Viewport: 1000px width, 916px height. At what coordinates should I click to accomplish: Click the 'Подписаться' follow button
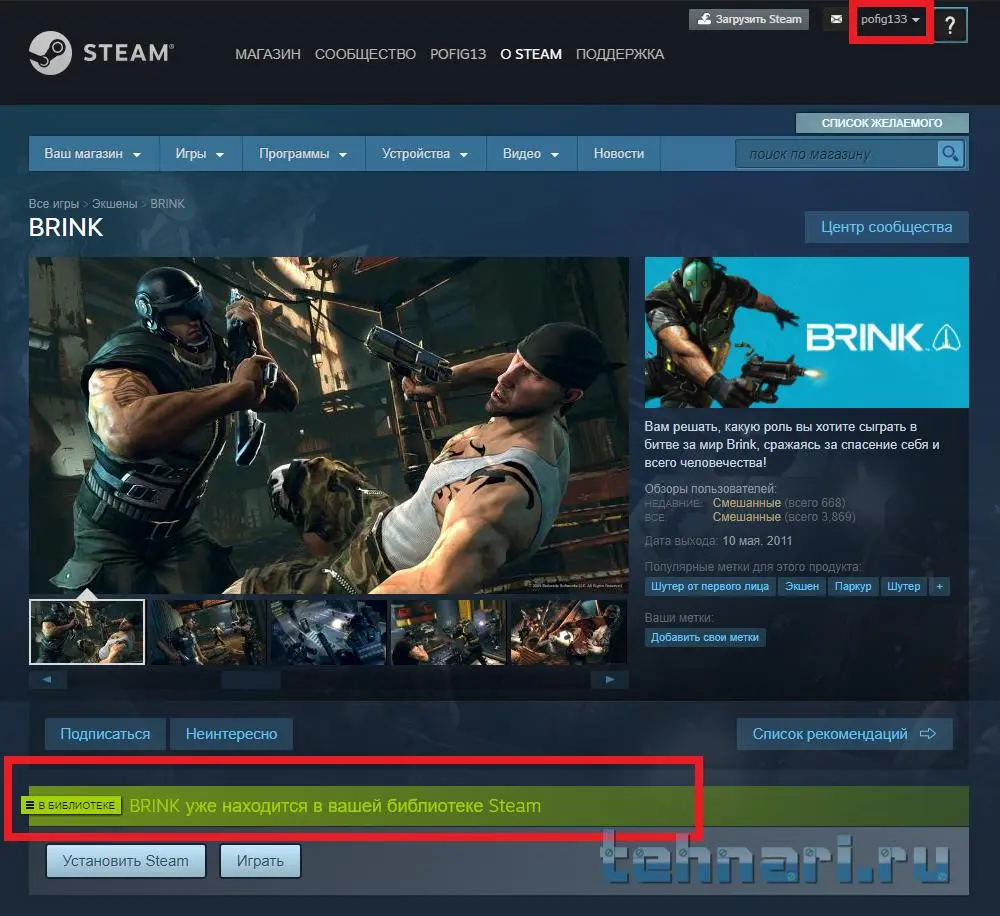pos(105,734)
